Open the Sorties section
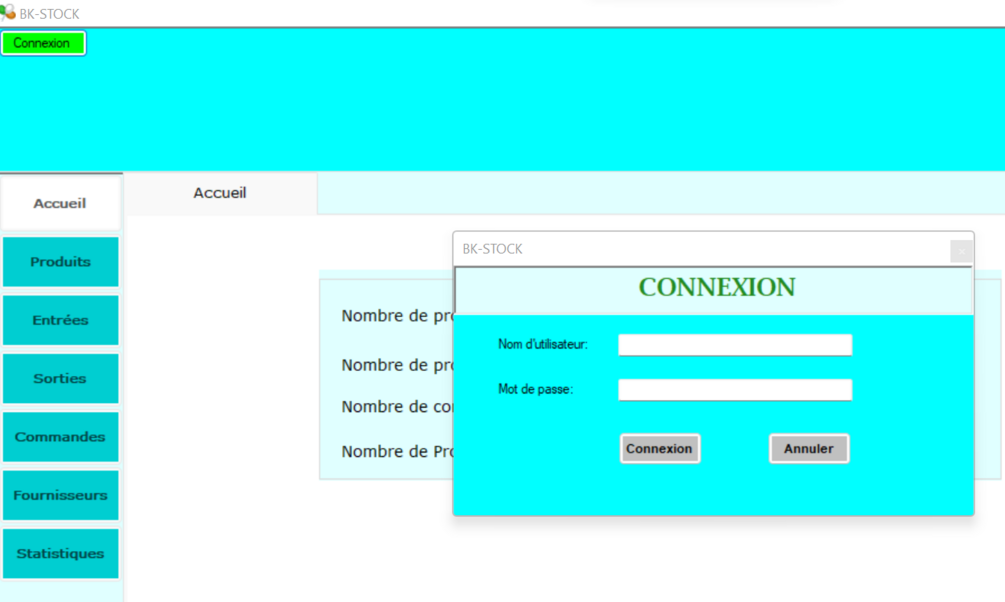The width and height of the screenshot is (1005, 602). (x=60, y=378)
